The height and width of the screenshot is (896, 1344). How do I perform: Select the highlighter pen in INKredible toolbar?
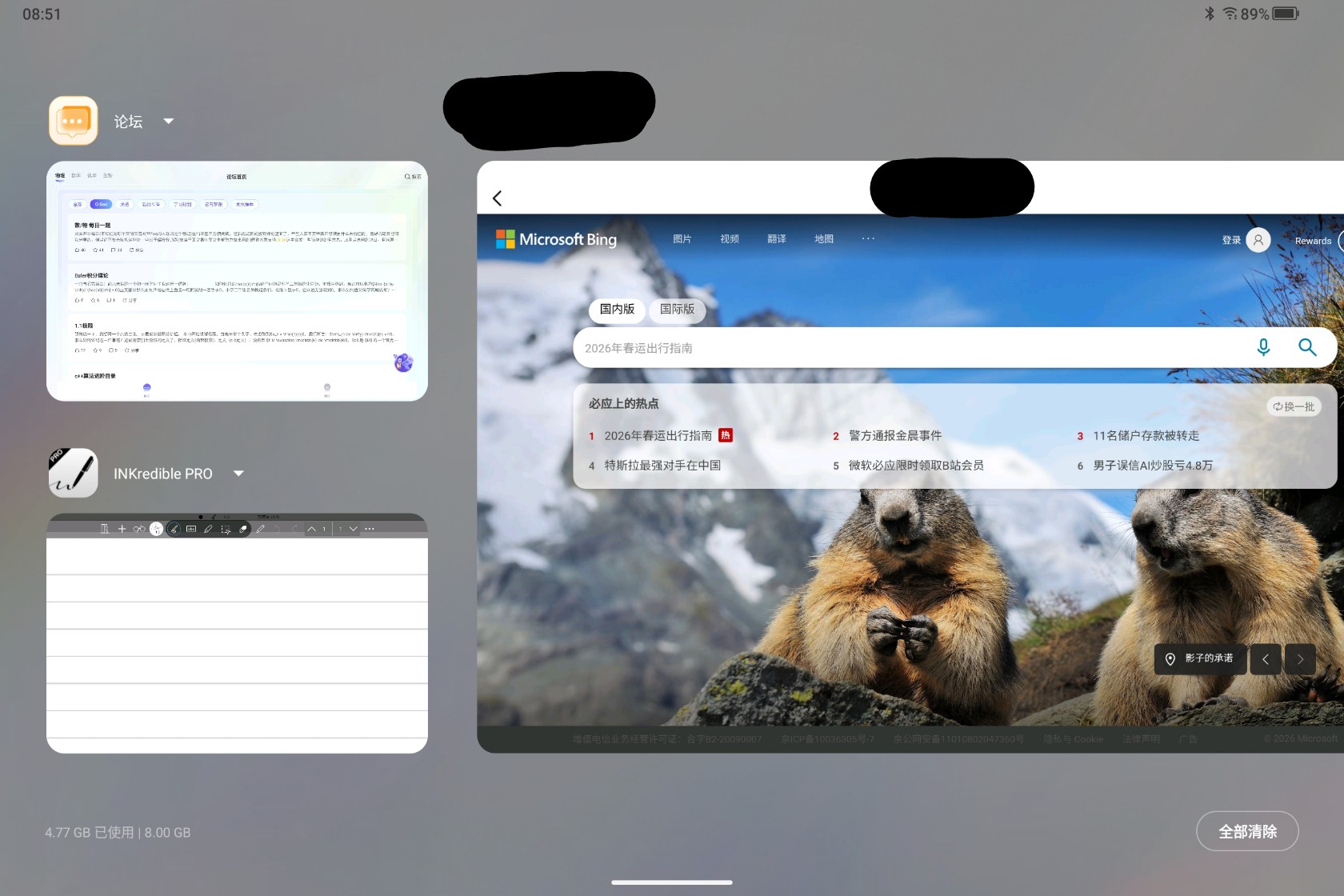(208, 529)
